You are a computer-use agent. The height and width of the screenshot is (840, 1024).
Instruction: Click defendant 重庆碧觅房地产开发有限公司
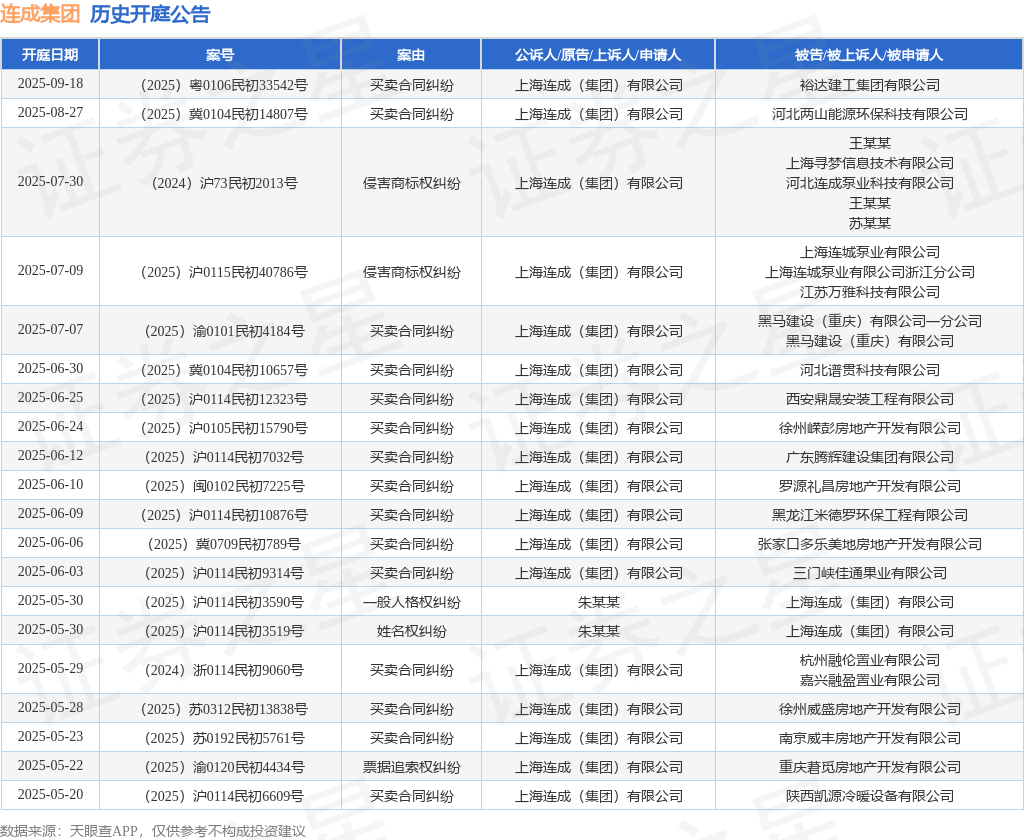(869, 767)
